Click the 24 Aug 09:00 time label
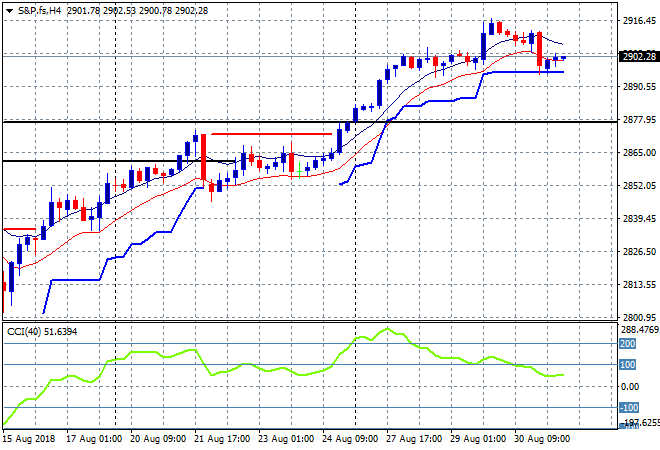The image size is (660, 450). click(x=350, y=439)
